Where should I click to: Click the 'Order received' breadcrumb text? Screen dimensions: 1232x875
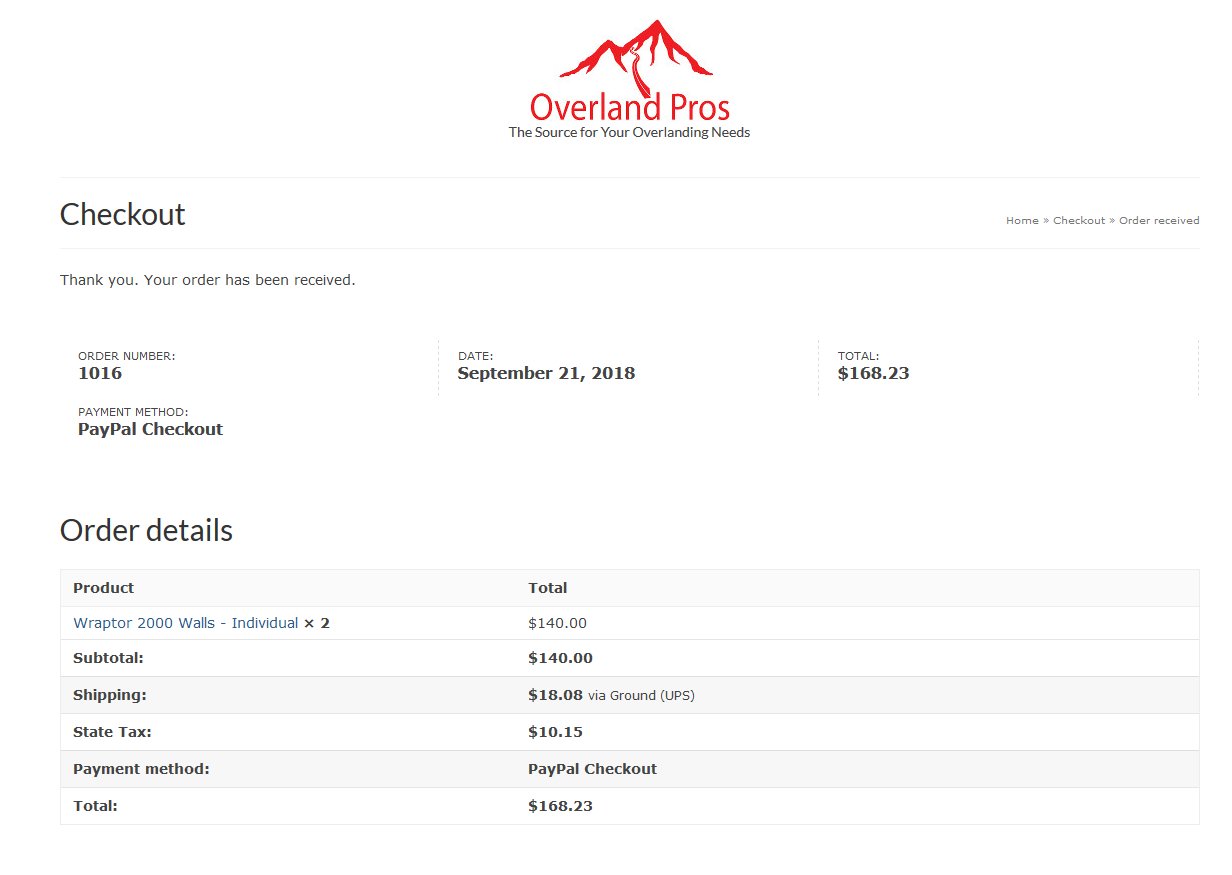(x=1159, y=221)
